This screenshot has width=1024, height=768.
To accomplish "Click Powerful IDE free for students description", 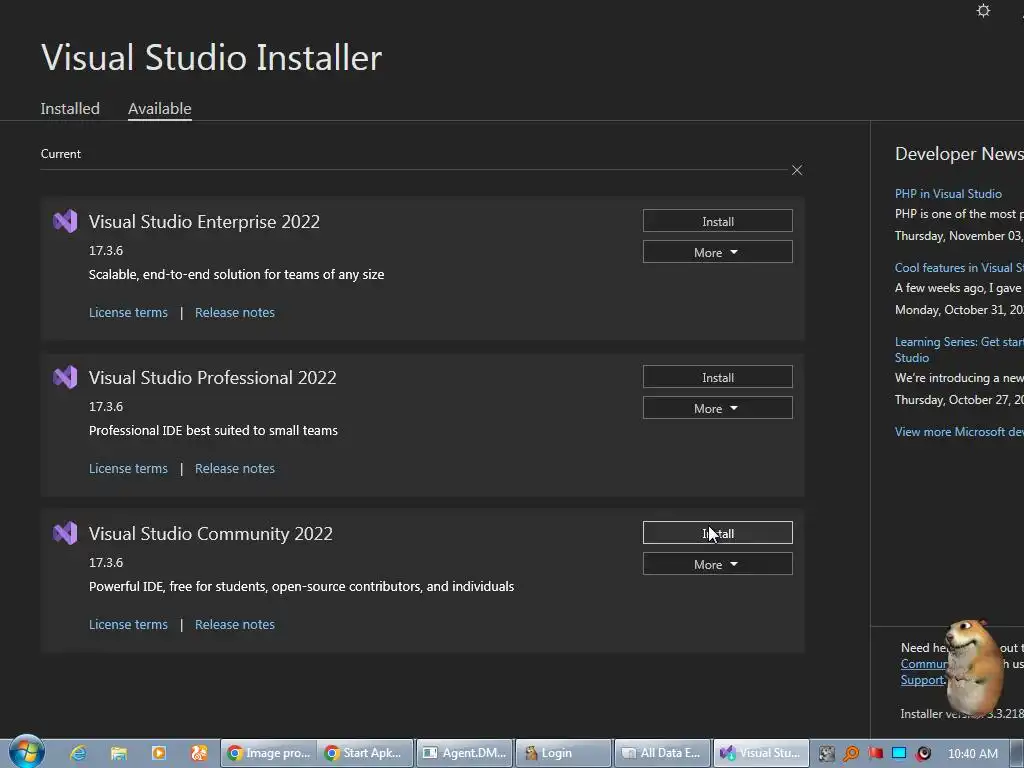I will click(x=301, y=586).
